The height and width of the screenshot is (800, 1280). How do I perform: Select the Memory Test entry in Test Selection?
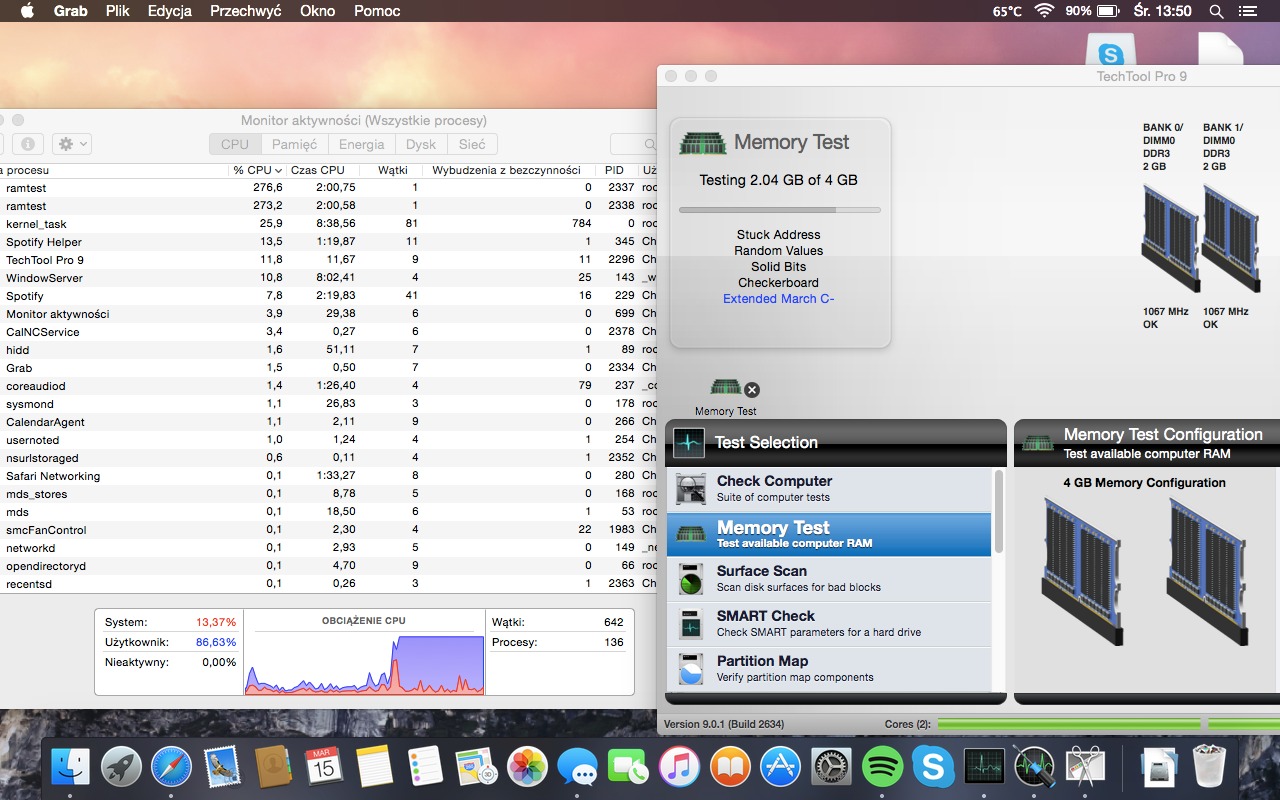pos(829,534)
